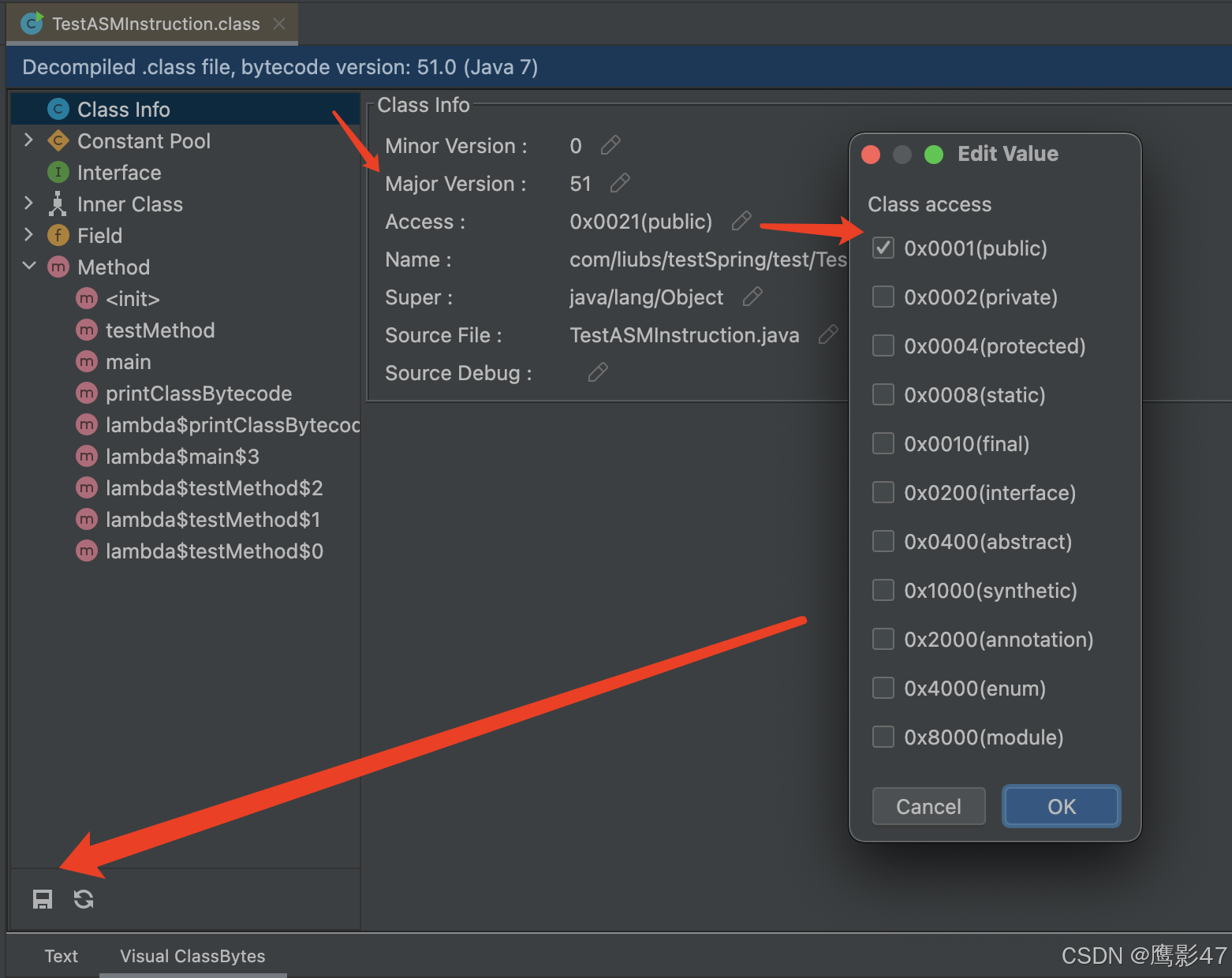Click the refresh icon at bottom left
This screenshot has width=1232, height=978.
83,898
